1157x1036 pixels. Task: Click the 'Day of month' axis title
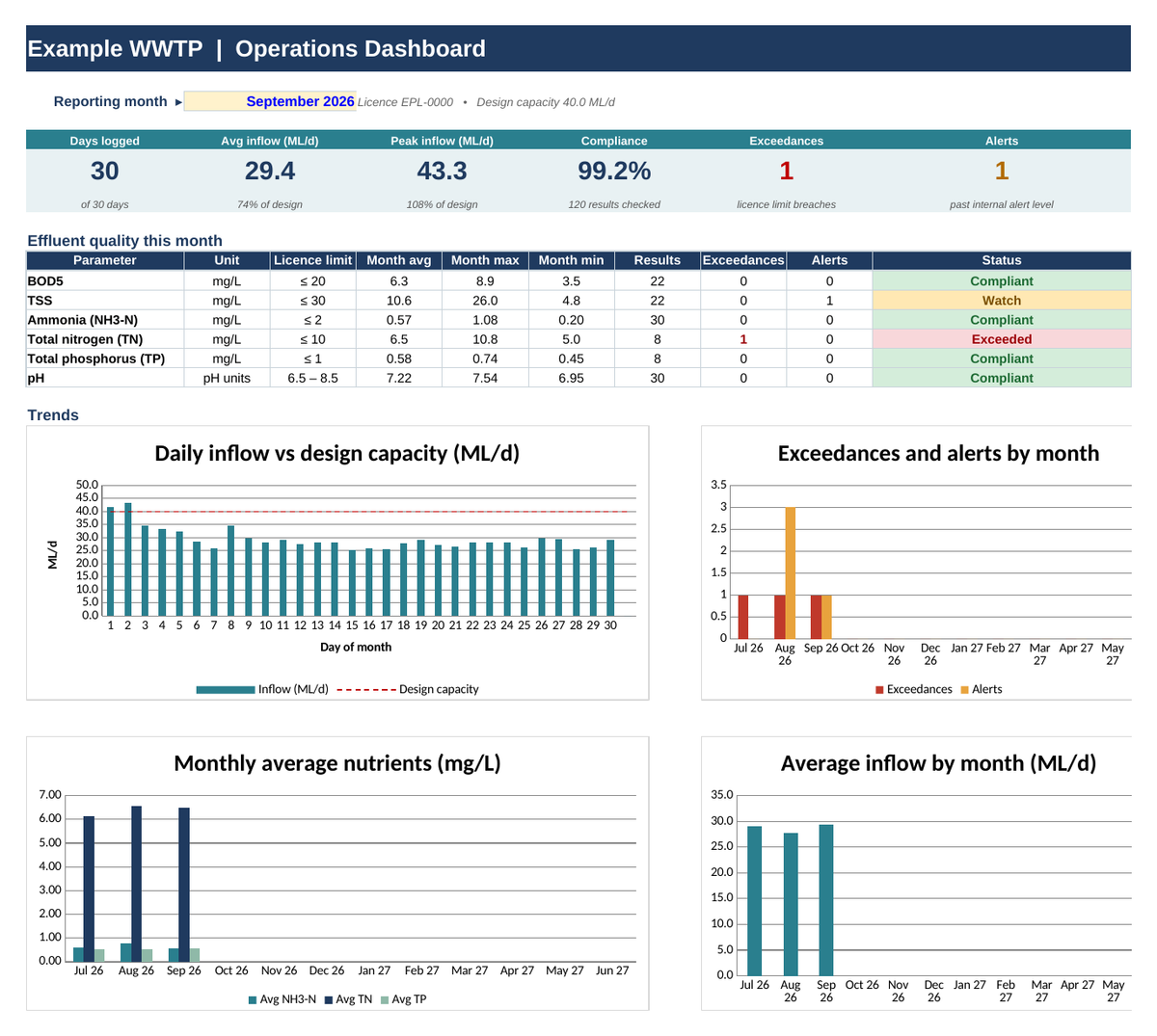point(356,648)
